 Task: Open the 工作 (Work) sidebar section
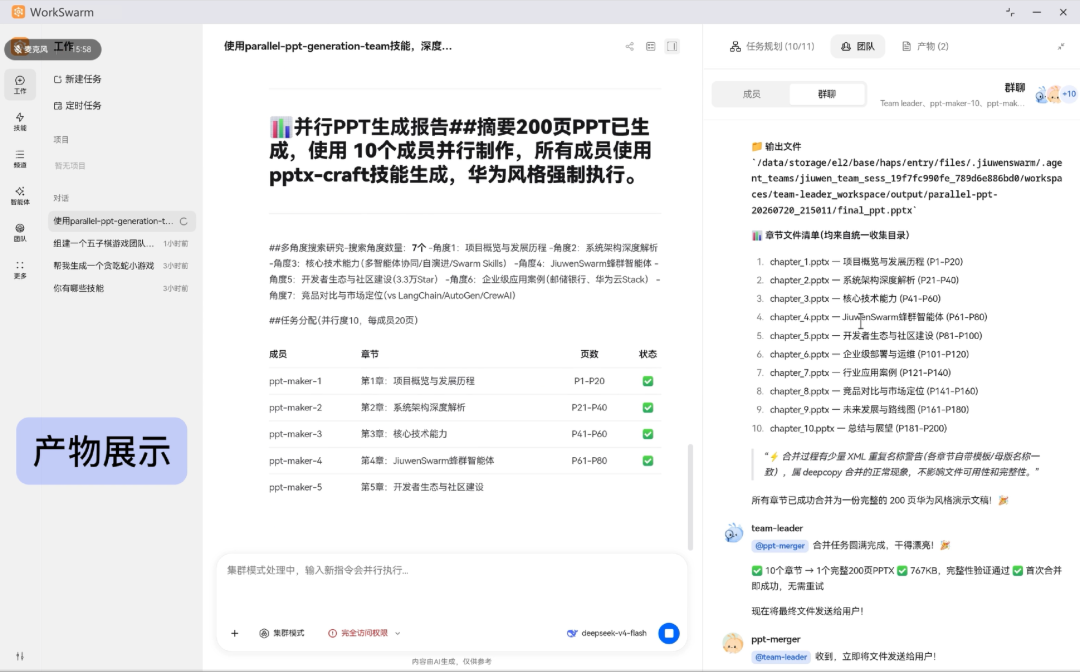tap(20, 85)
